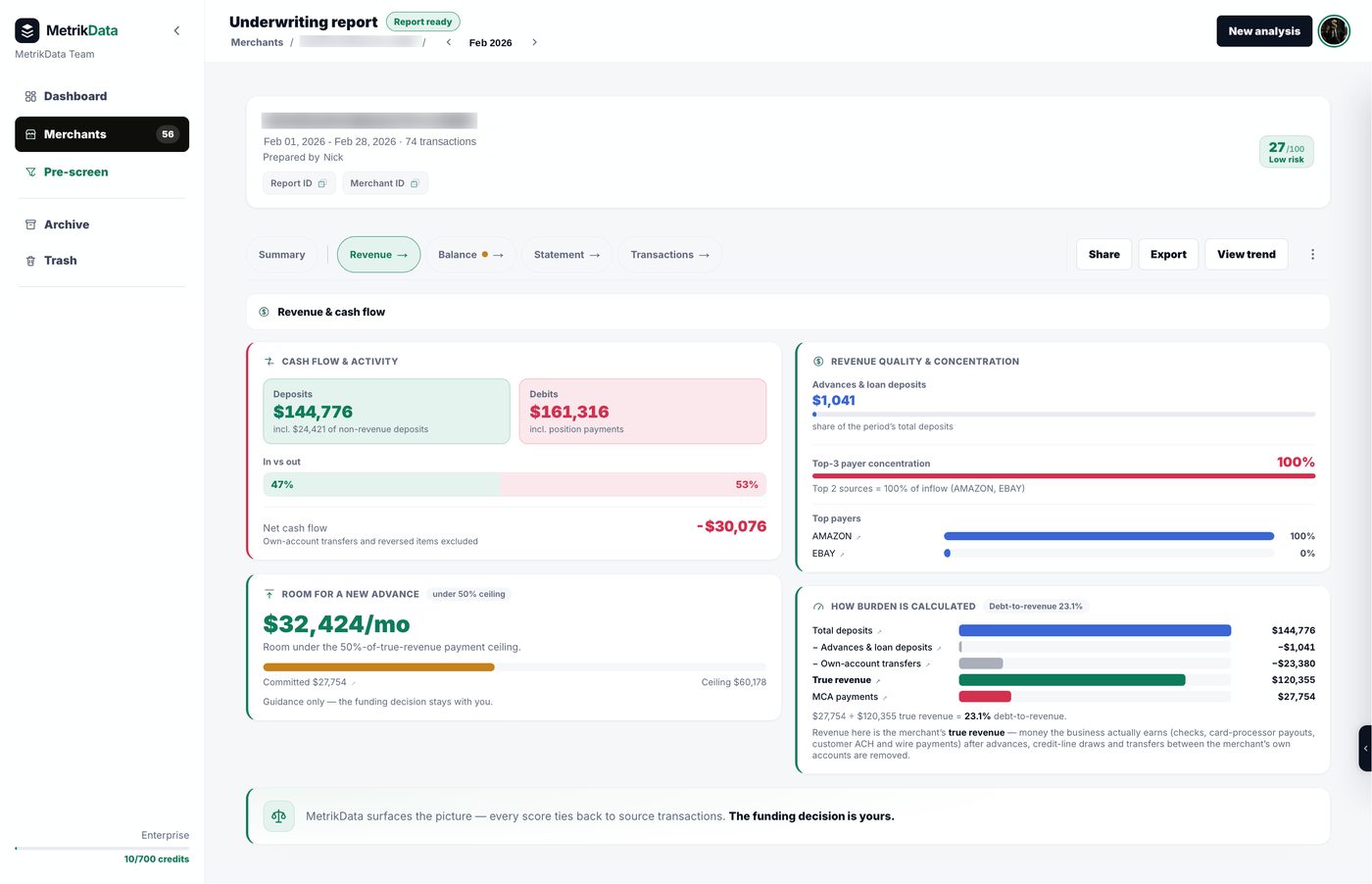Click the committed versus ceiling progress bar
Viewport: 1372px width, 884px height.
[x=514, y=667]
